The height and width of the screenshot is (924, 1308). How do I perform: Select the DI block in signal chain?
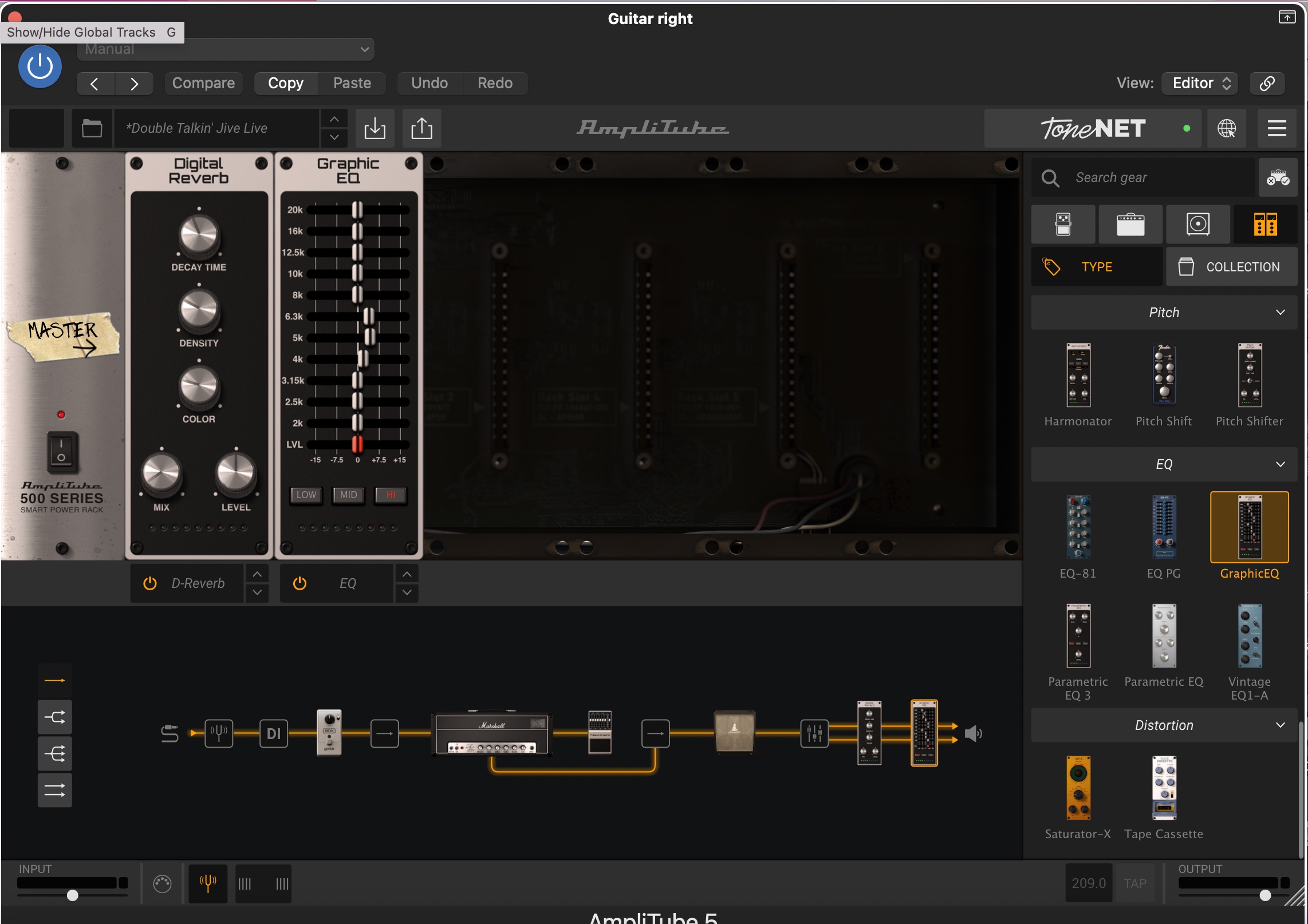274,733
